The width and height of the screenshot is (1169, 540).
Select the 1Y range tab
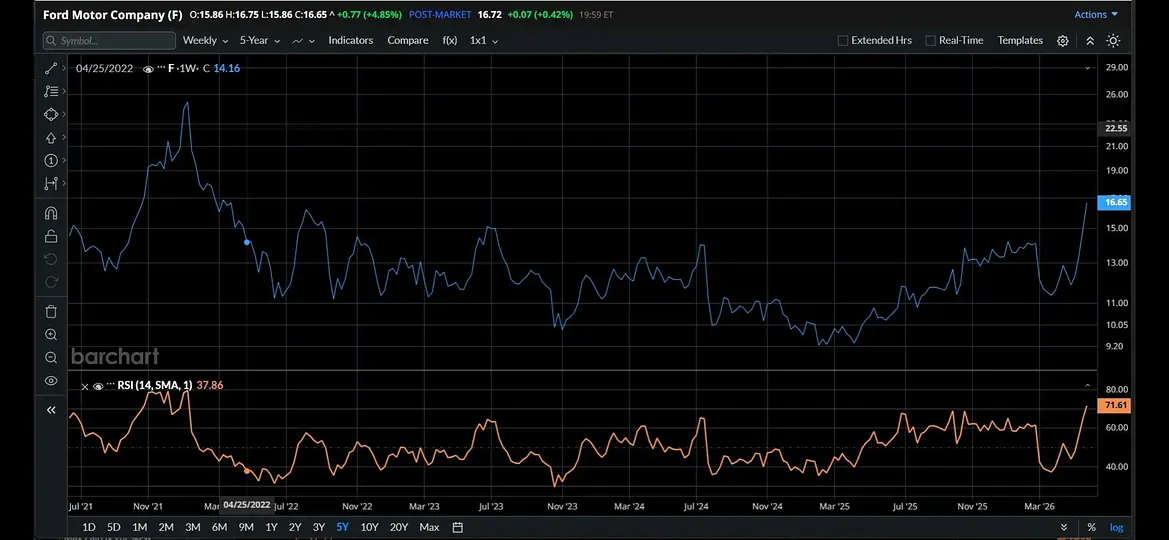click(271, 527)
